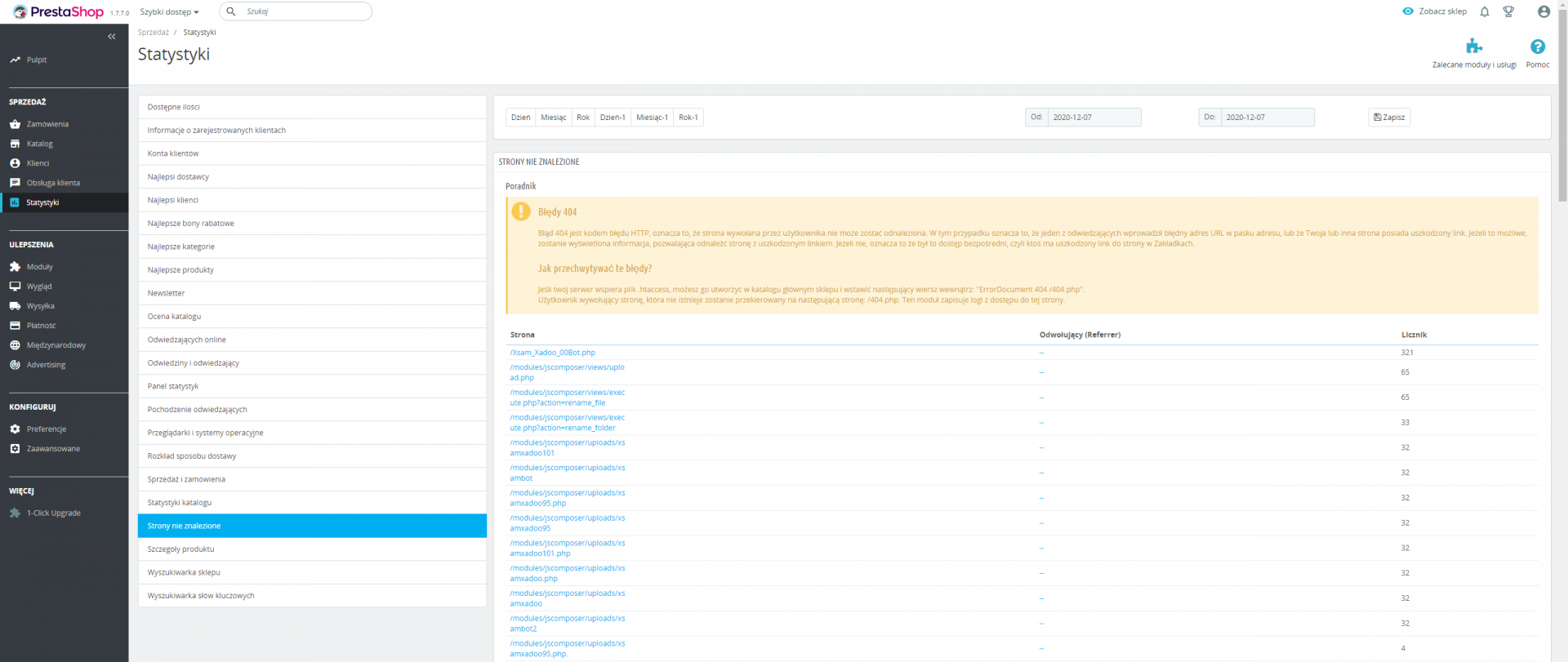Click the search magnifier icon
This screenshot has width=1568, height=662.
point(231,11)
